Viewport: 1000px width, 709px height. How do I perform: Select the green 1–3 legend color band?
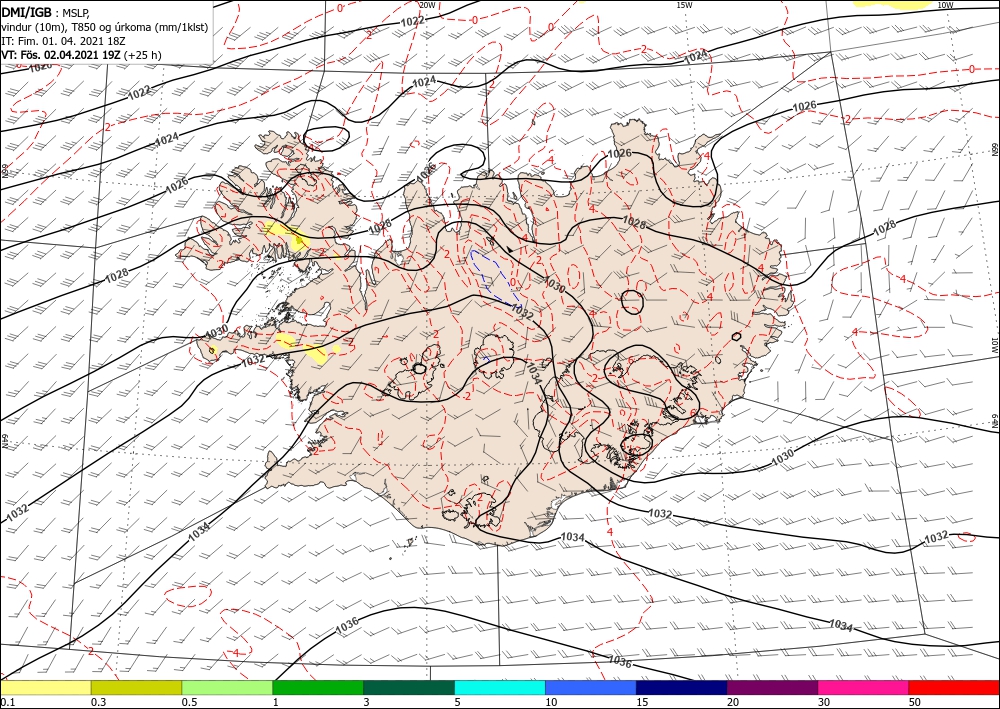[318, 687]
